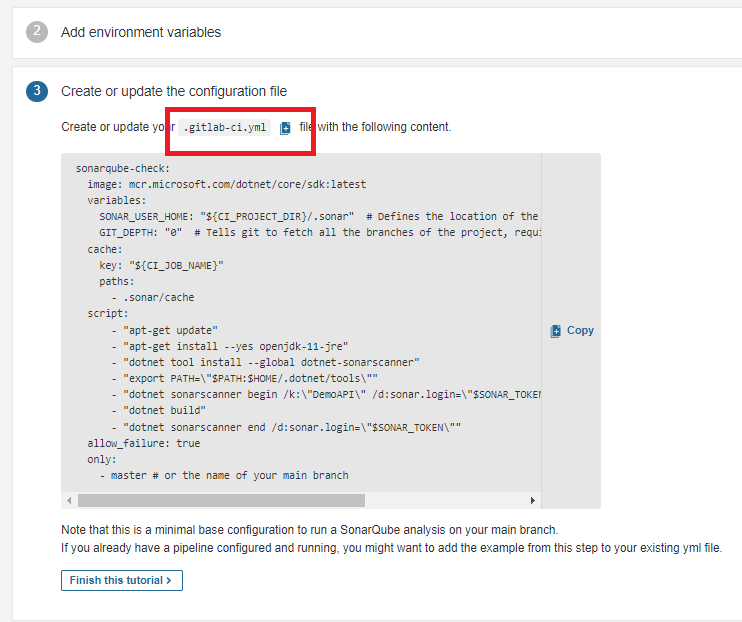Screen dimensions: 742x622
Task: Click the "only:" line in the code
Action: coord(102,459)
